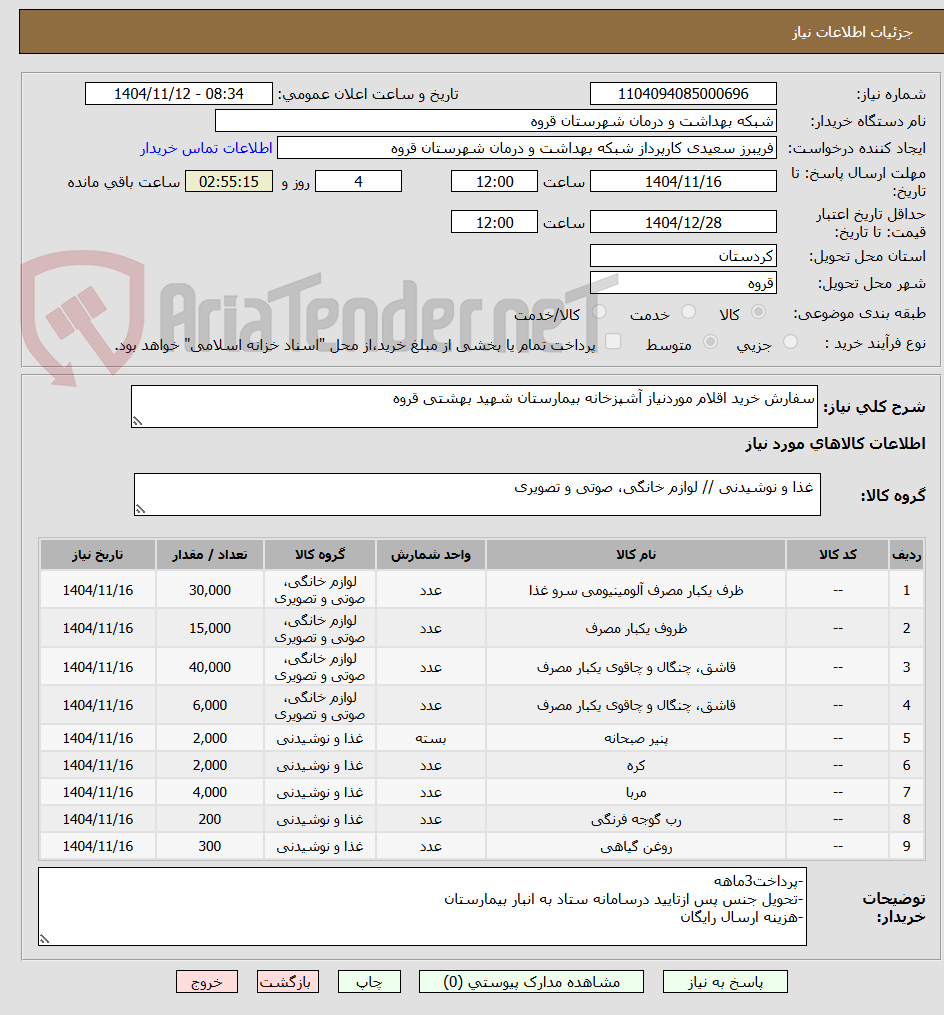Click item روغن گیاهی in row 9
This screenshot has height=1015, width=944.
pos(636,847)
